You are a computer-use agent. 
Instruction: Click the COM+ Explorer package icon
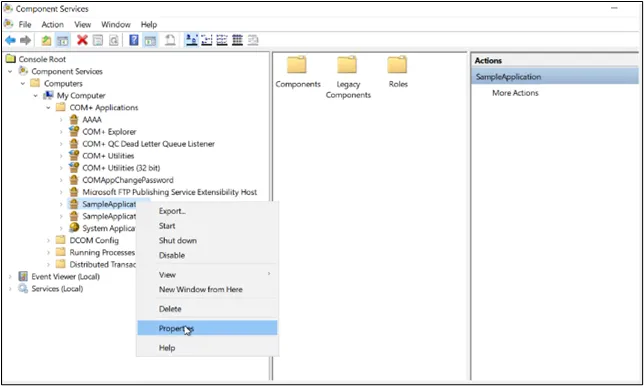tap(74, 131)
